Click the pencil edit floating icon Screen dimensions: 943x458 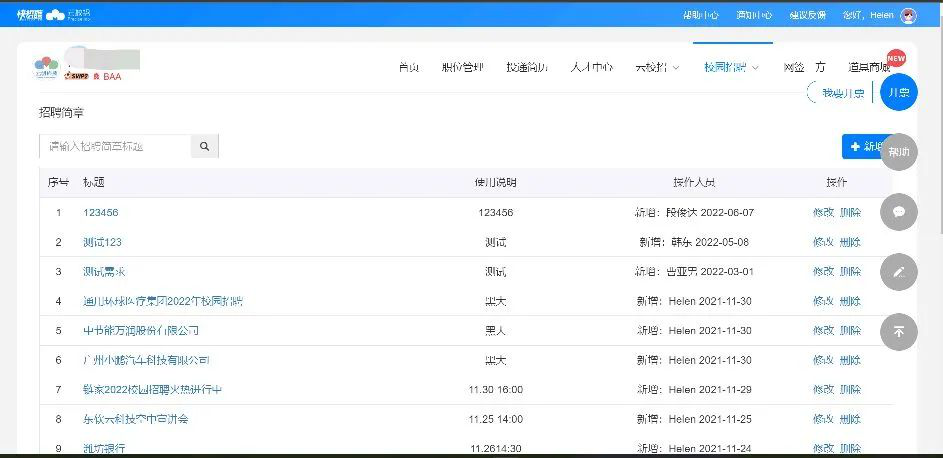(x=898, y=272)
